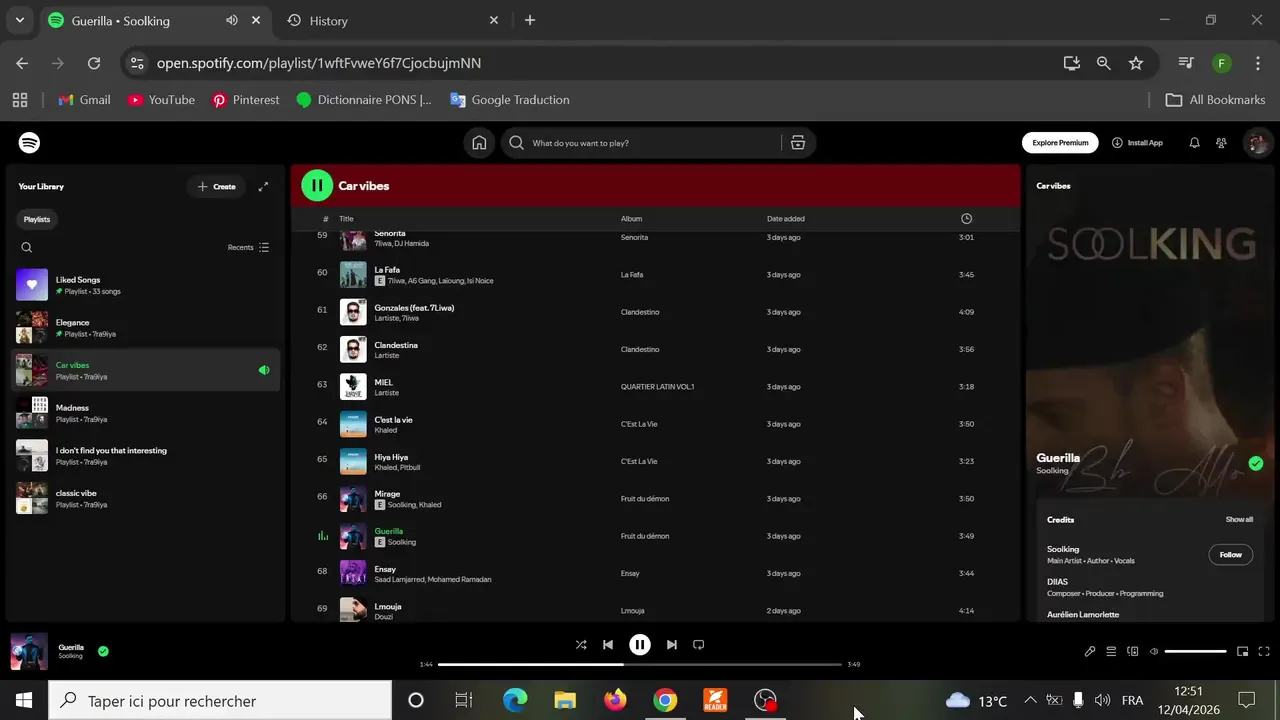This screenshot has width=1280, height=720.
Task: Open the classic vibe playlist
Action: coord(145,498)
